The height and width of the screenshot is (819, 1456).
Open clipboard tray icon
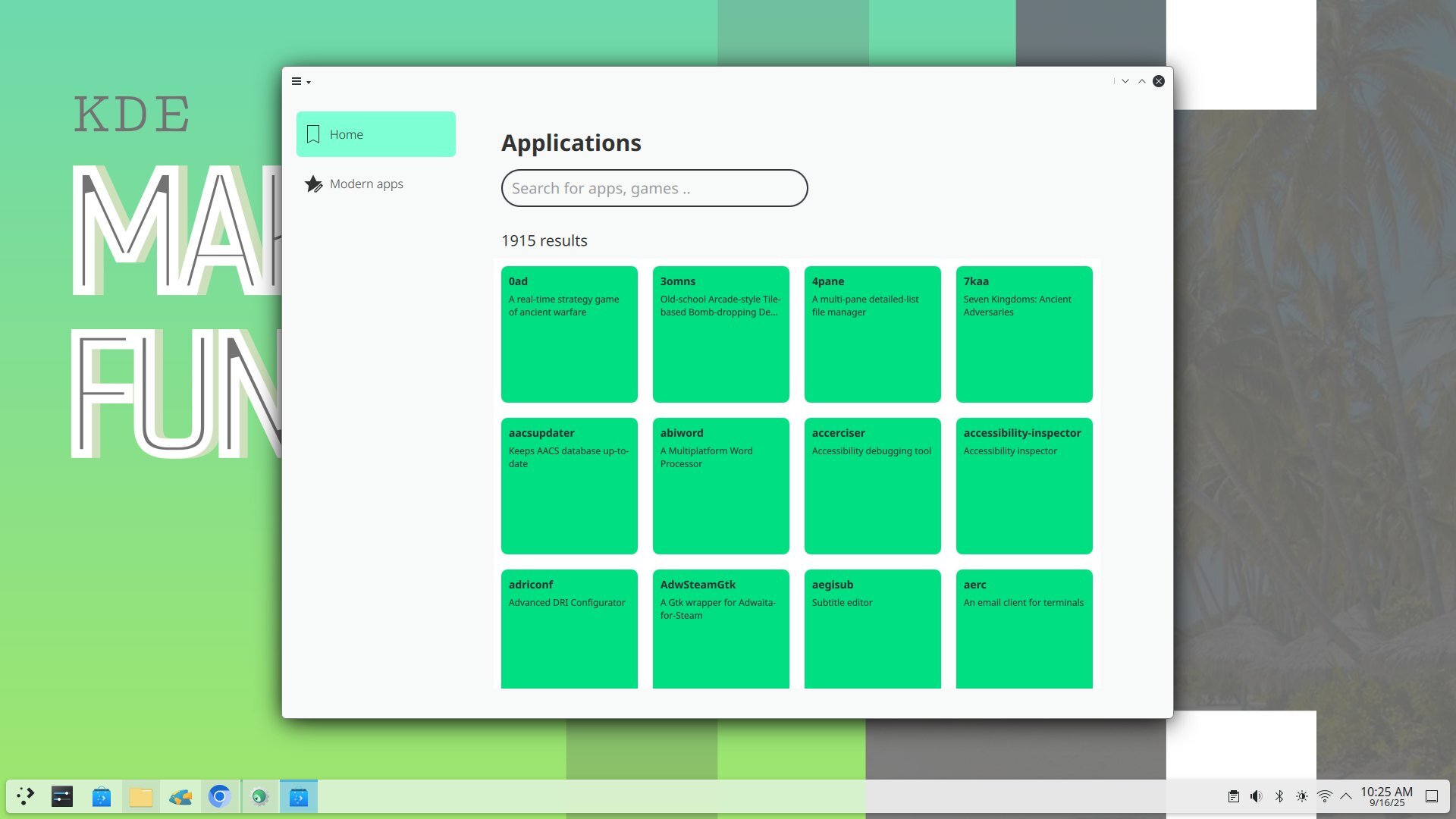(x=1233, y=796)
